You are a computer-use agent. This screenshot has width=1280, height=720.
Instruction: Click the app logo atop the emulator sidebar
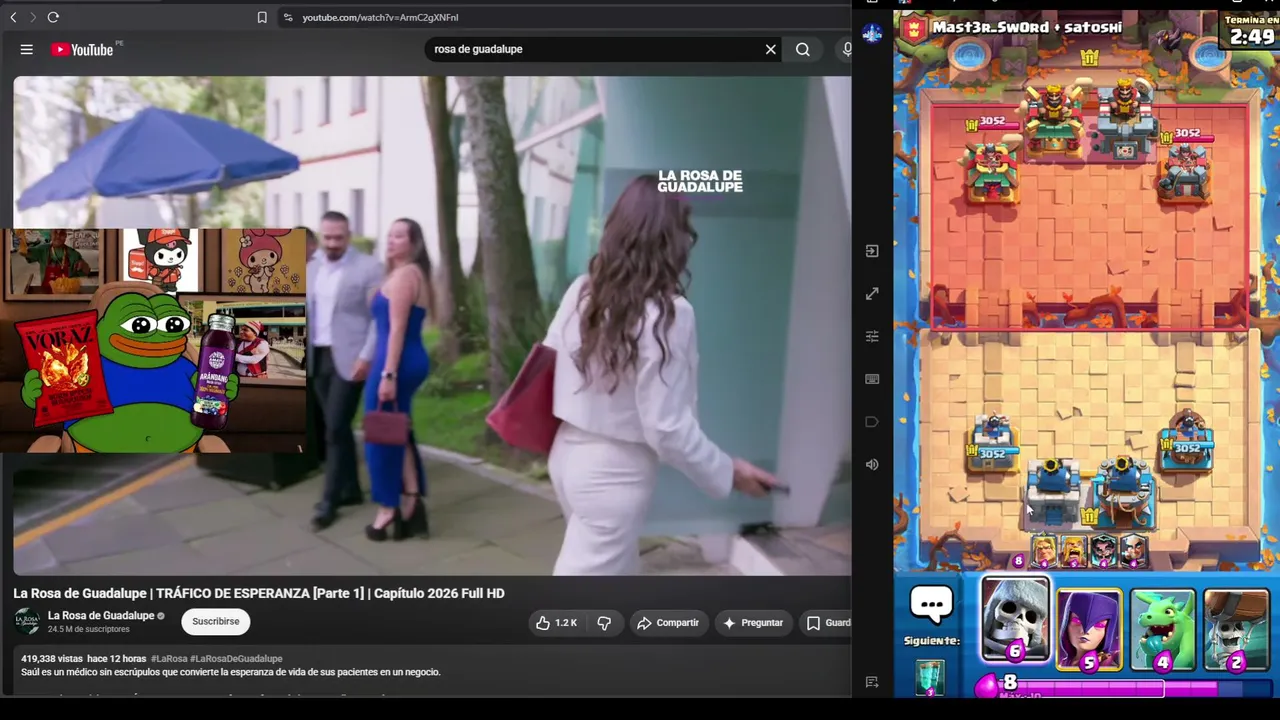tap(872, 34)
